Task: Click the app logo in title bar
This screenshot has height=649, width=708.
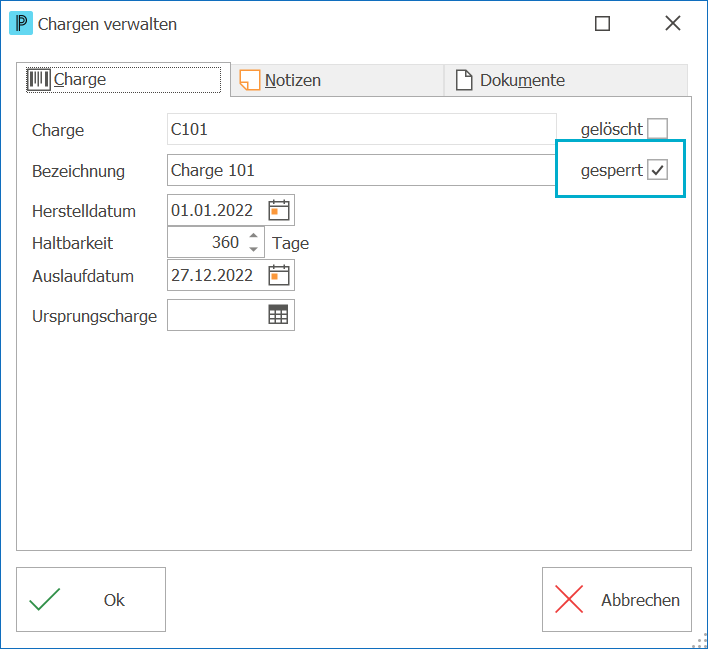Action: [21, 23]
